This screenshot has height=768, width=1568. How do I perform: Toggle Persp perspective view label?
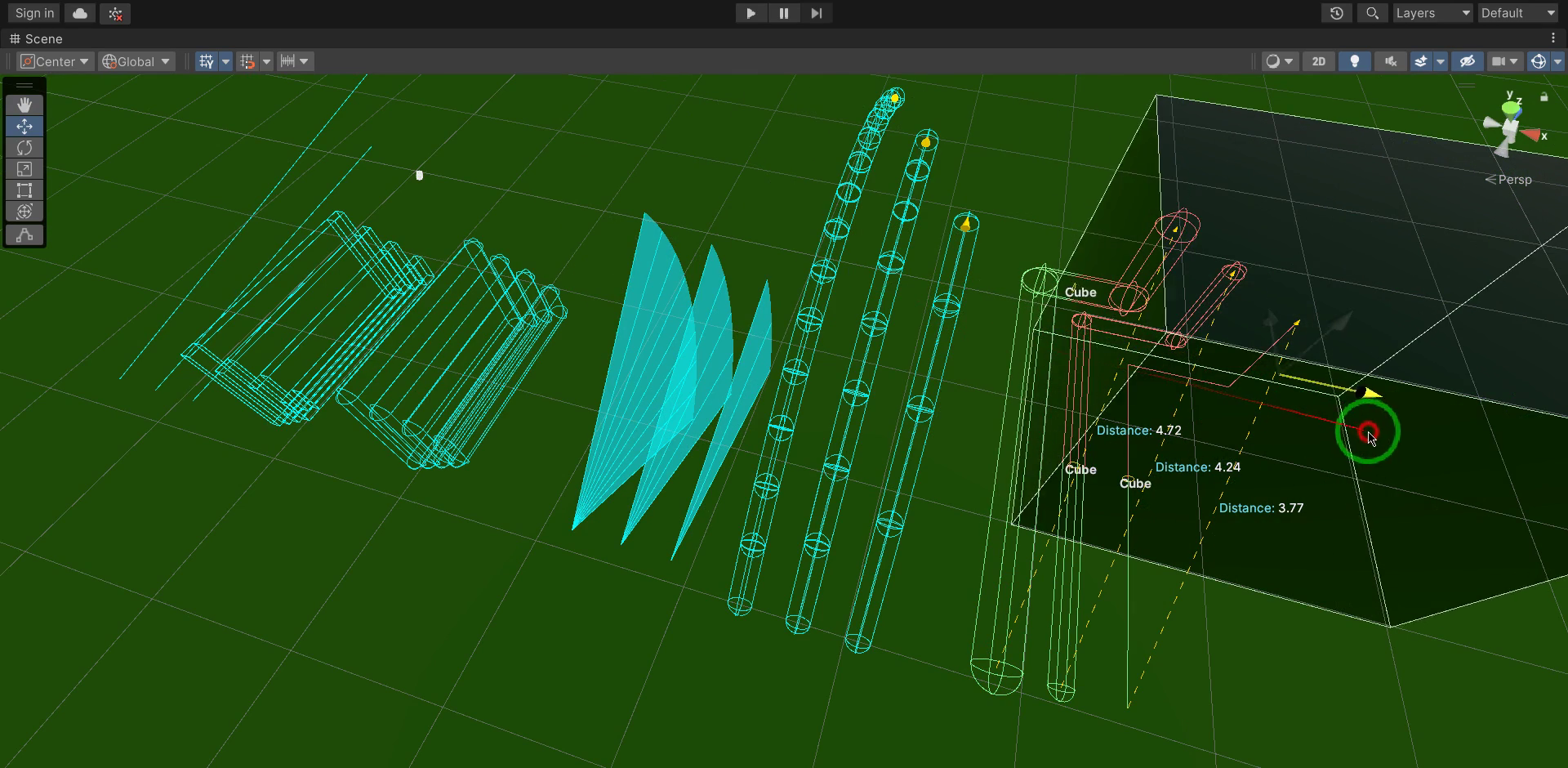[1508, 180]
